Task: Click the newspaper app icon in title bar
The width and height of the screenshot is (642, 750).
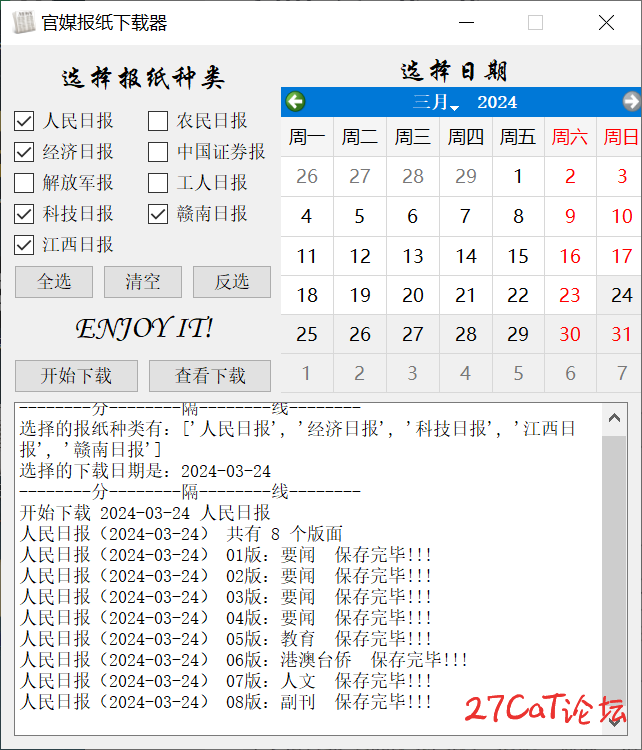Action: pyautogui.click(x=23, y=22)
